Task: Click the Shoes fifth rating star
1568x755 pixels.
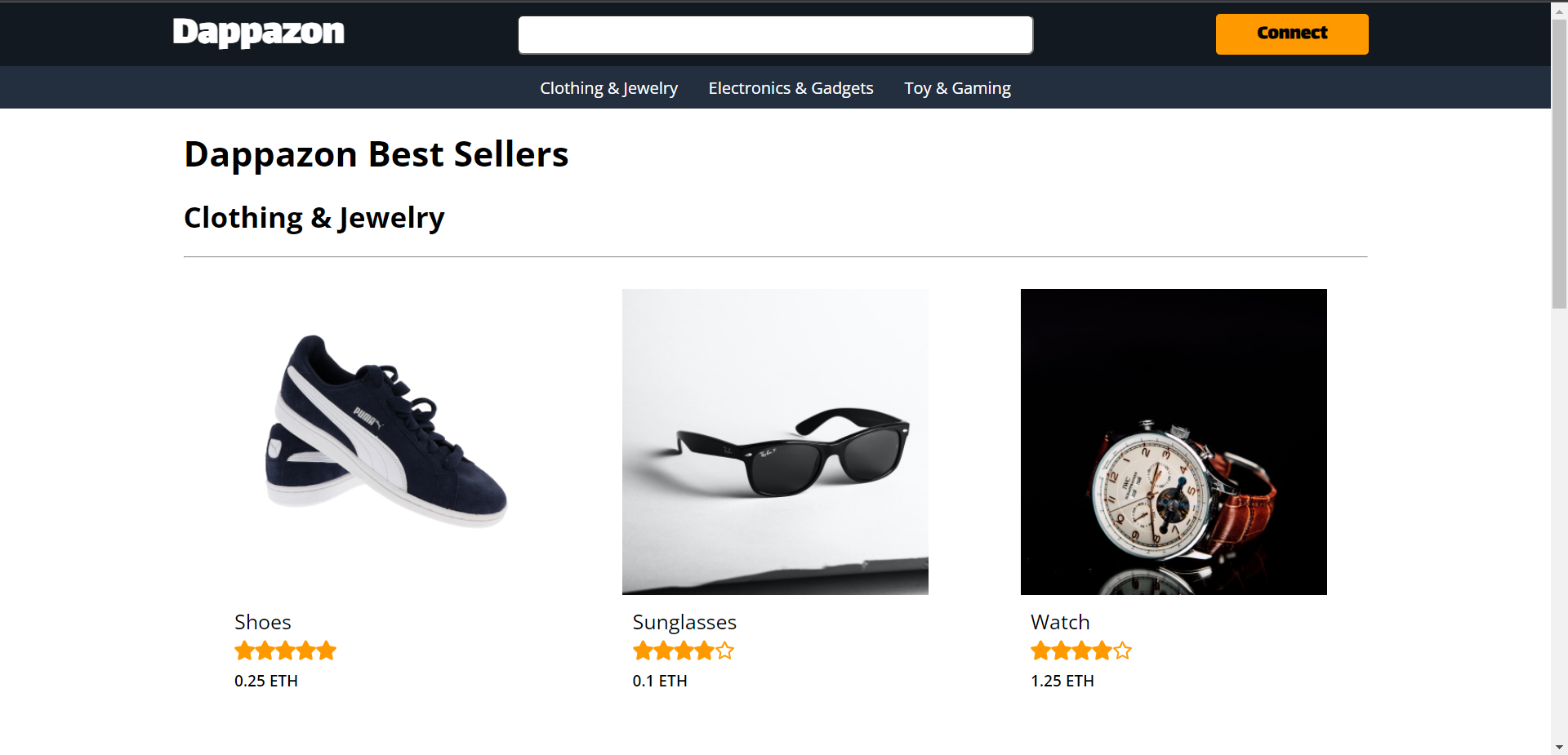Action: [x=327, y=651]
